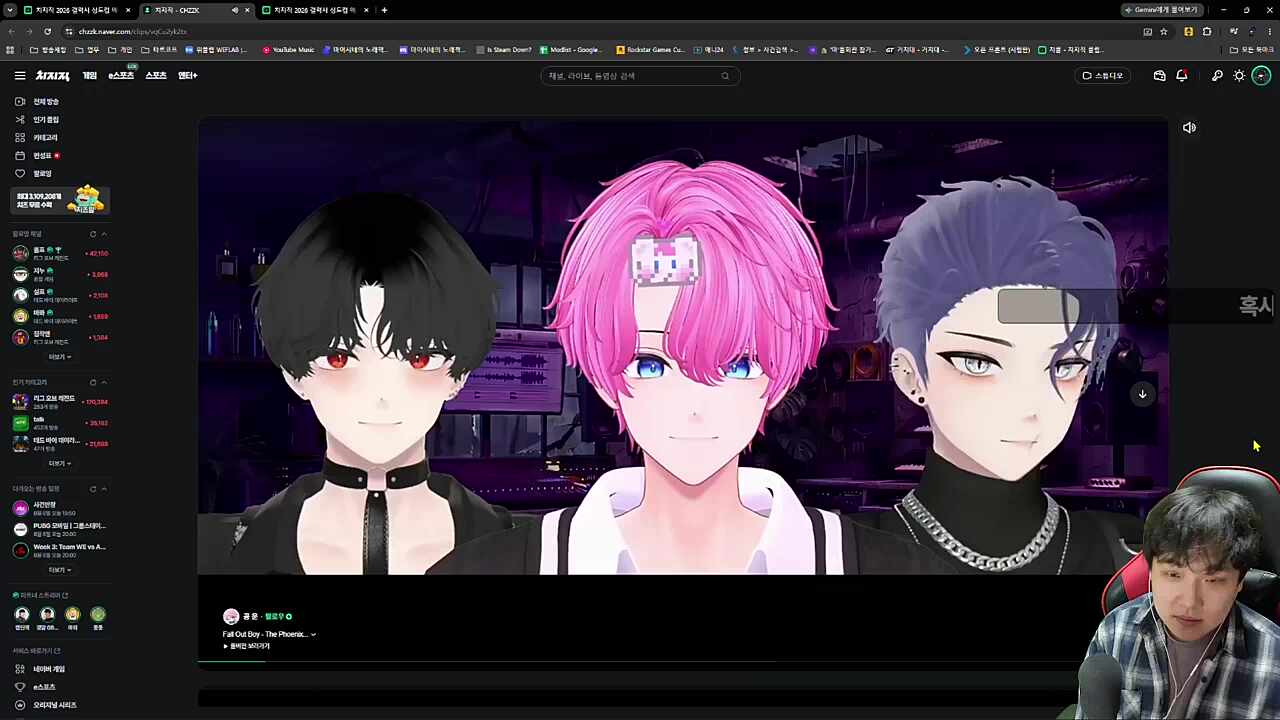
Task: Click the key icon in header
Action: pos(1217,76)
